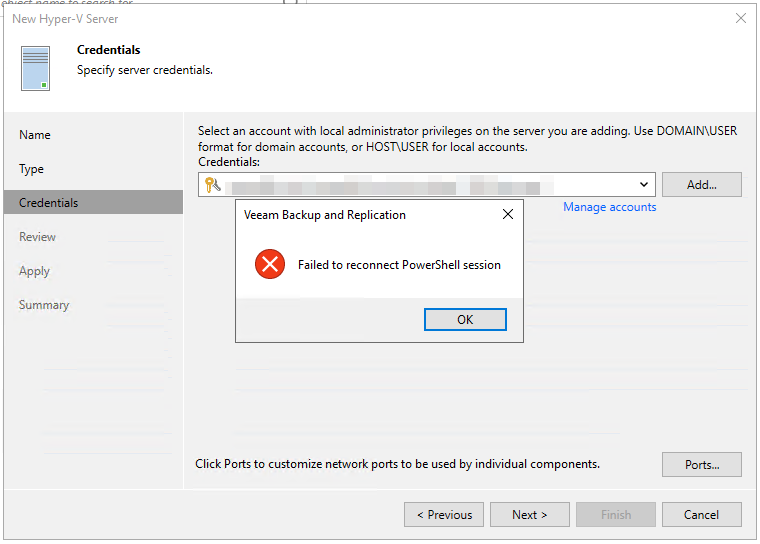Click the 'Failed to reconnect PowerShell session' message

click(399, 265)
